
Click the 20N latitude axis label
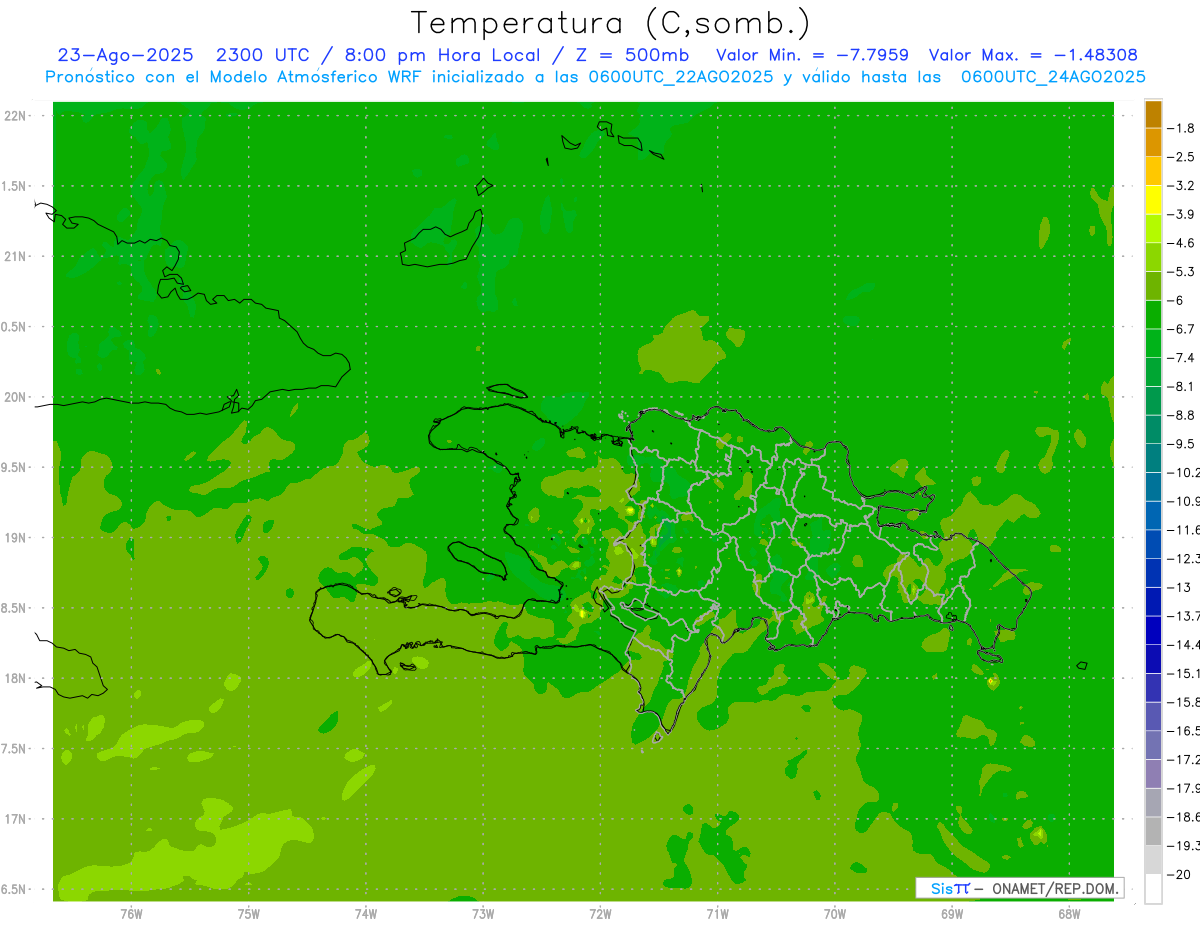17,397
